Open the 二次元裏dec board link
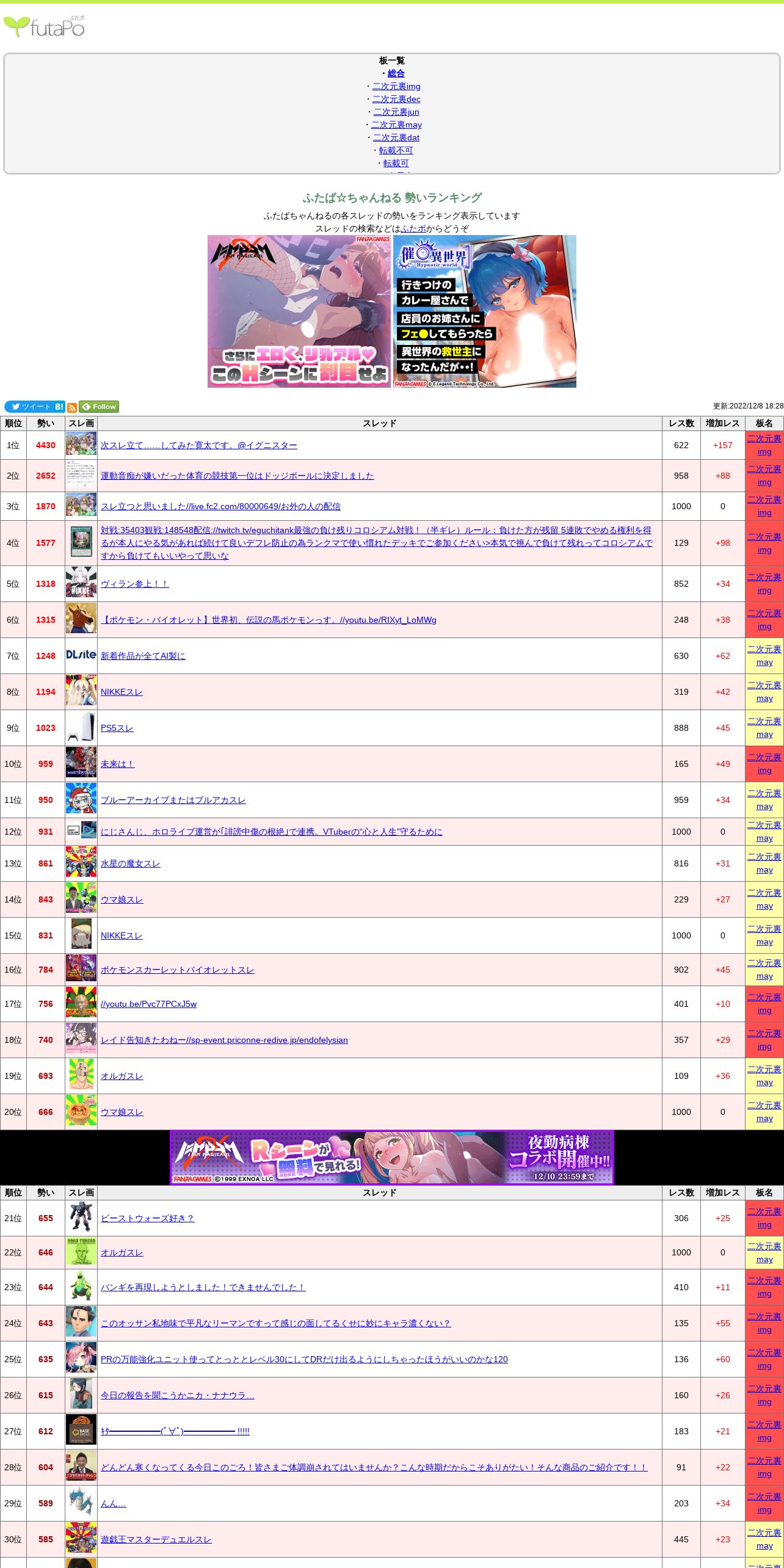 pos(396,99)
